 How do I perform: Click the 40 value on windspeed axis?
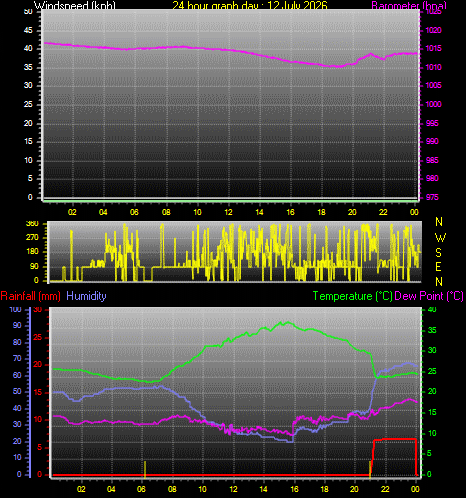tap(28, 48)
